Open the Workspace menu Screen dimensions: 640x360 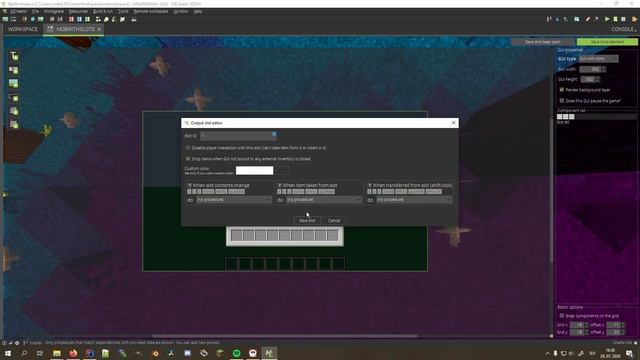(54, 11)
